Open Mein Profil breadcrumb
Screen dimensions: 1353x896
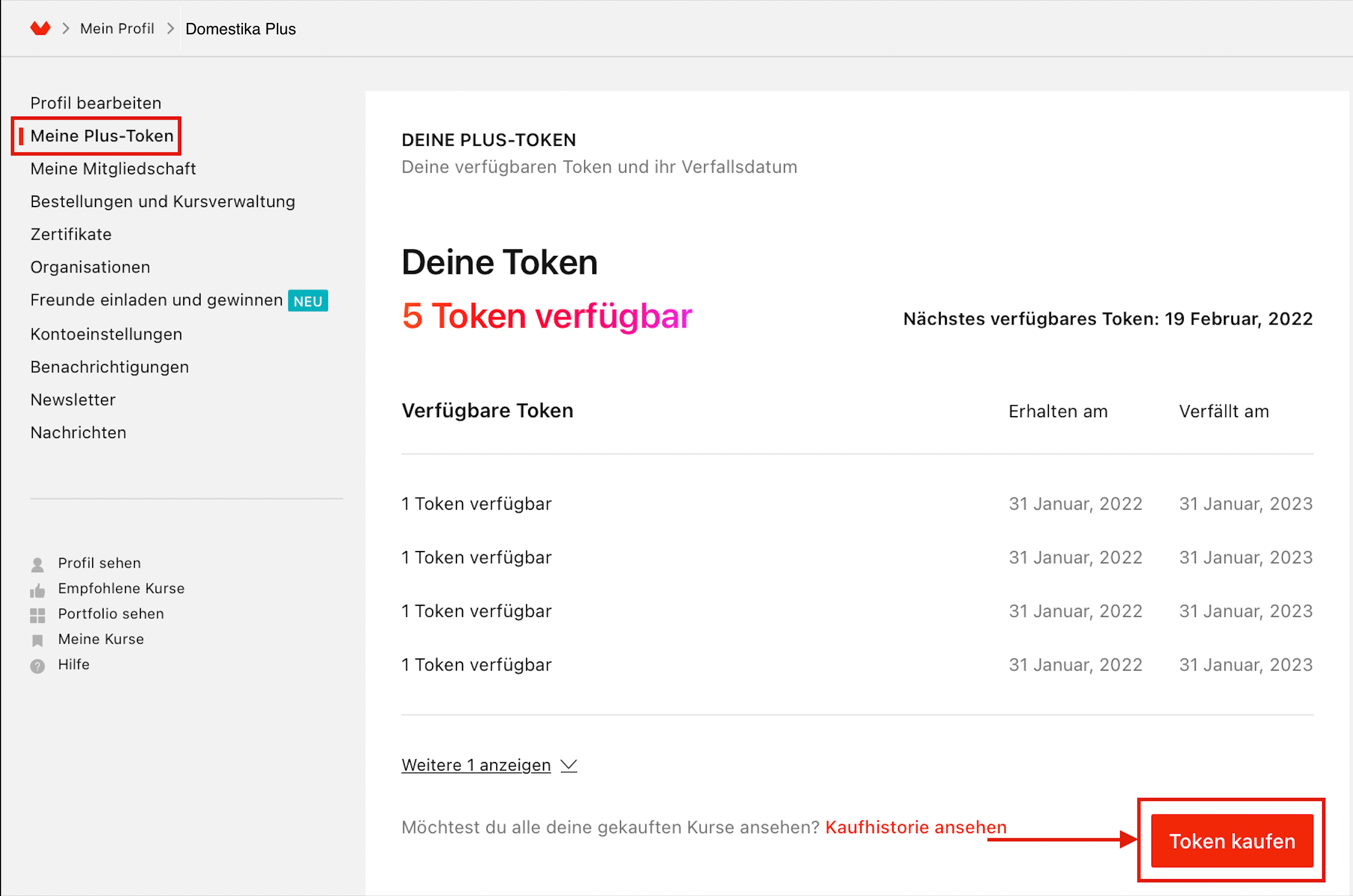click(117, 28)
